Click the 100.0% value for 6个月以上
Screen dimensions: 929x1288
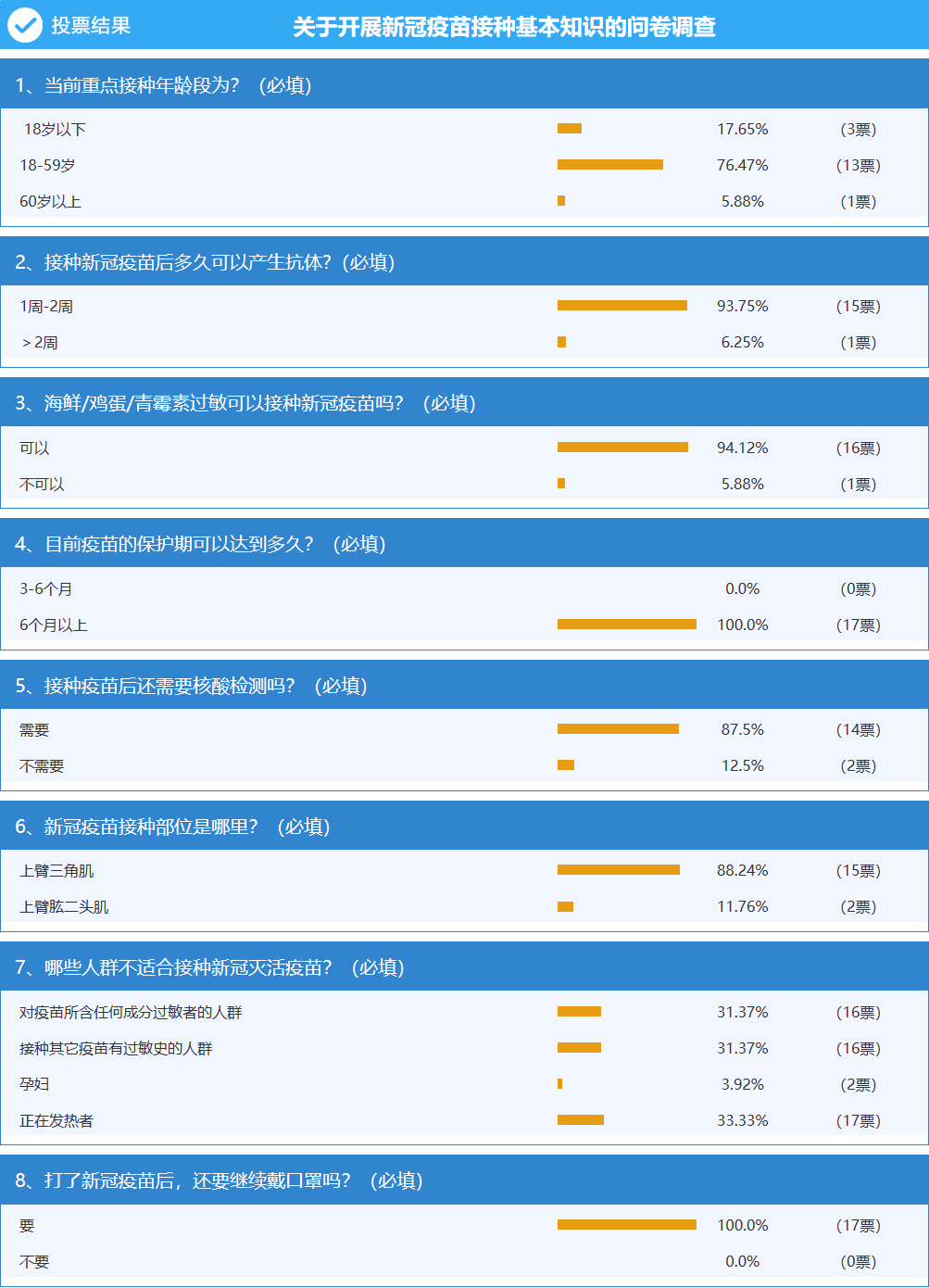pyautogui.click(x=743, y=625)
